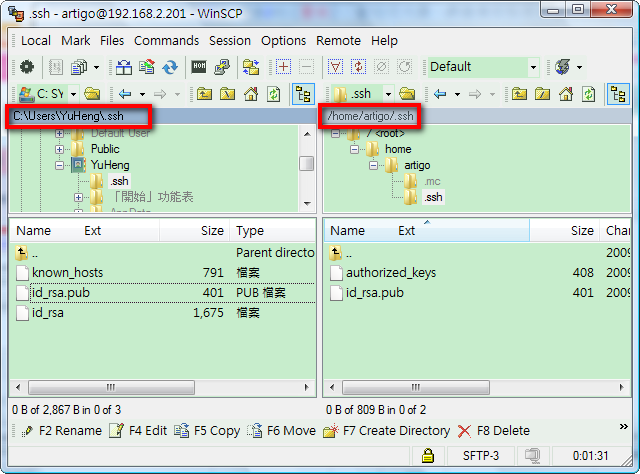Open the Help menu

[384, 41]
